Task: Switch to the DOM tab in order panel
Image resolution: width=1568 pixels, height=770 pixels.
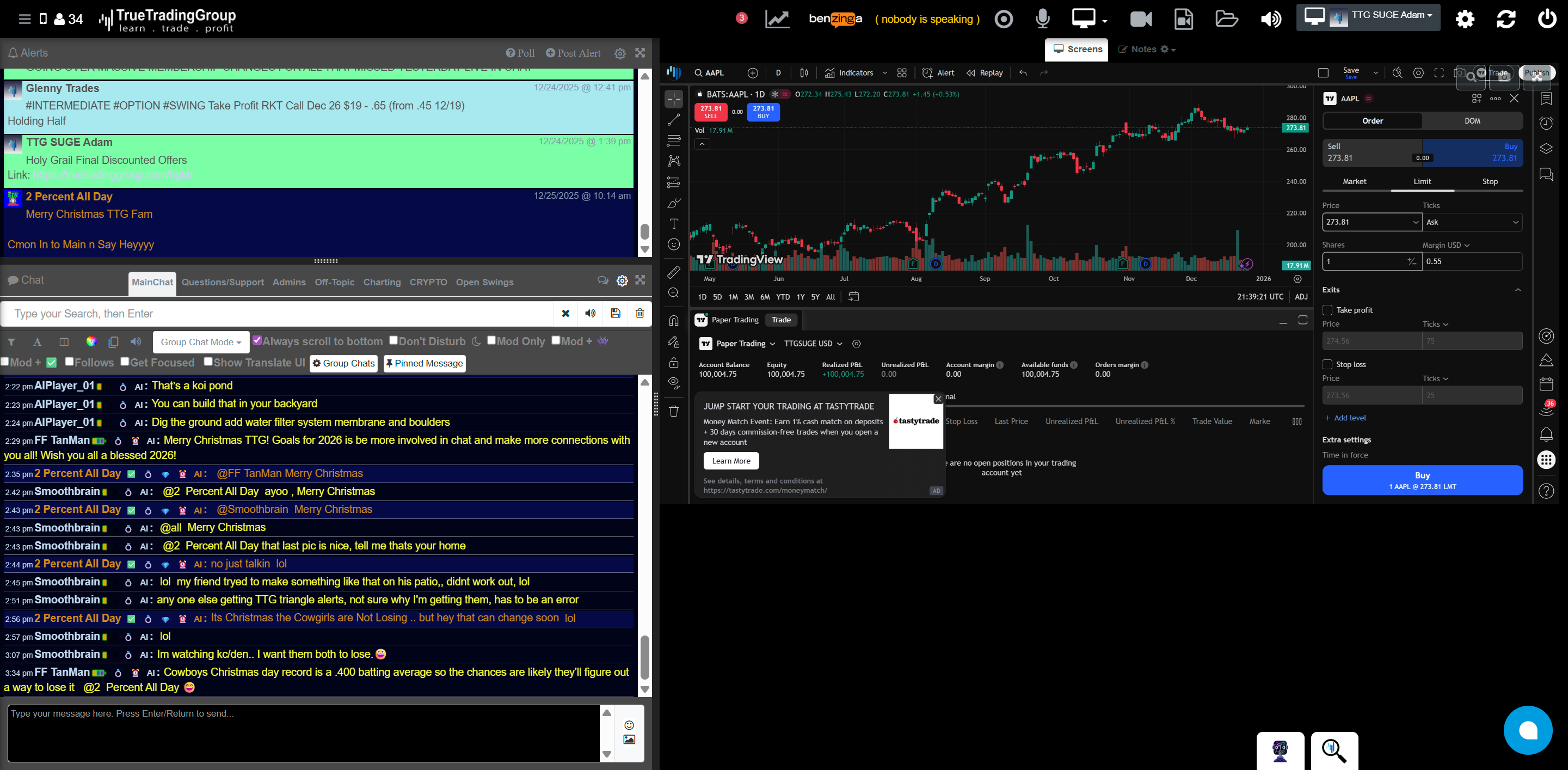Action: (1472, 120)
